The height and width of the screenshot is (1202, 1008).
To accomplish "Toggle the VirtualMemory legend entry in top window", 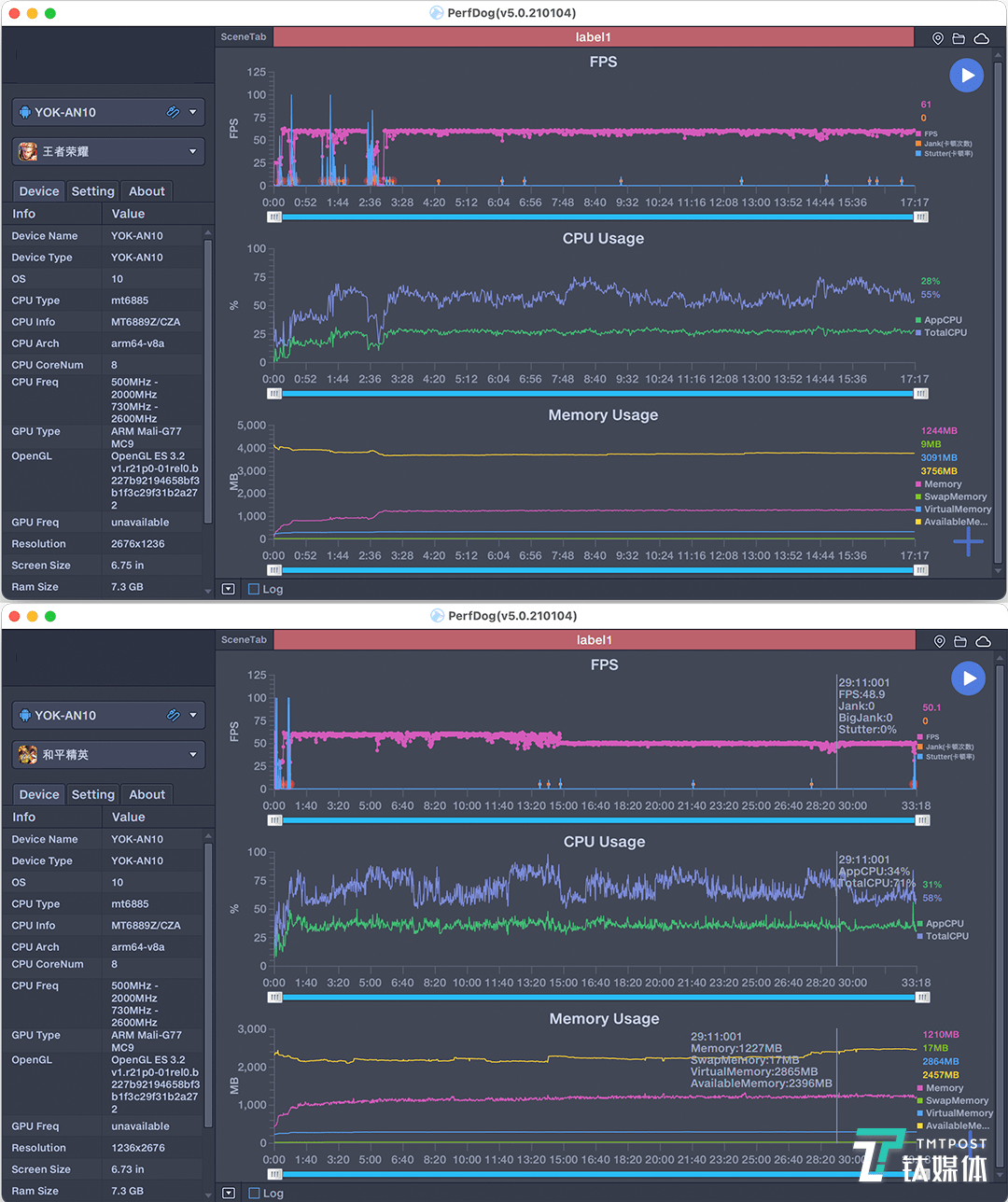I will 954,510.
